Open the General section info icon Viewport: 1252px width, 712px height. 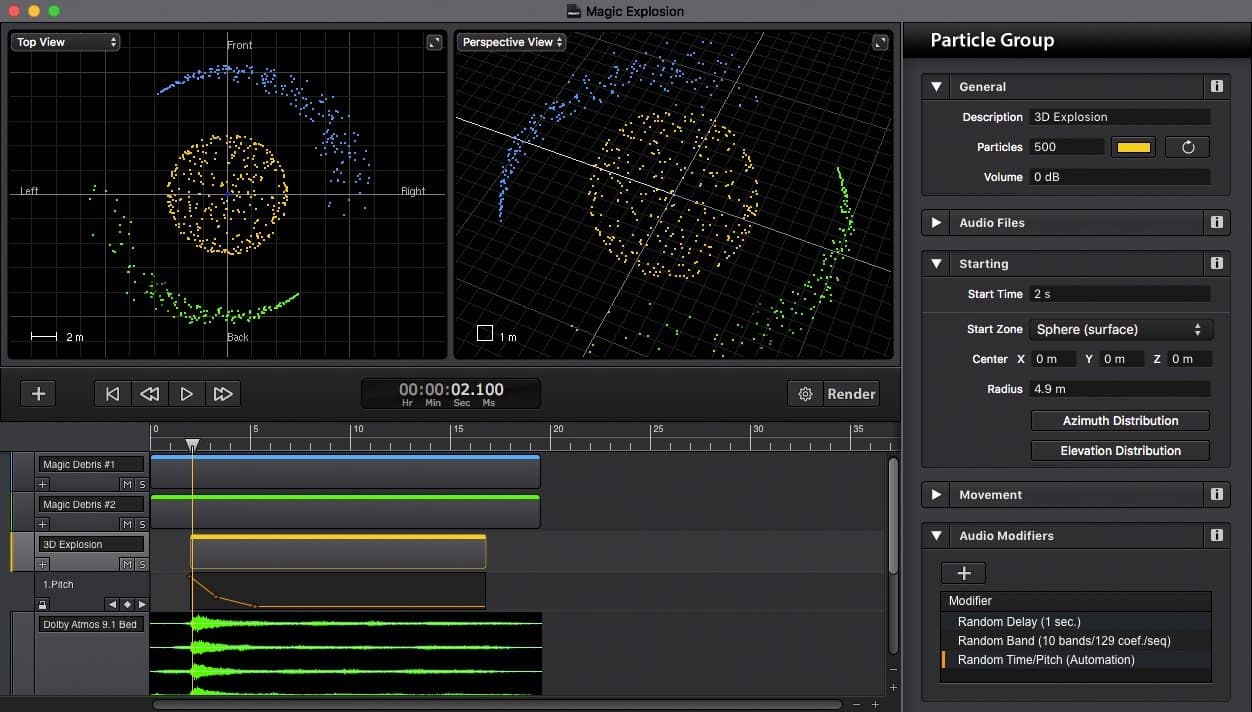pos(1217,87)
